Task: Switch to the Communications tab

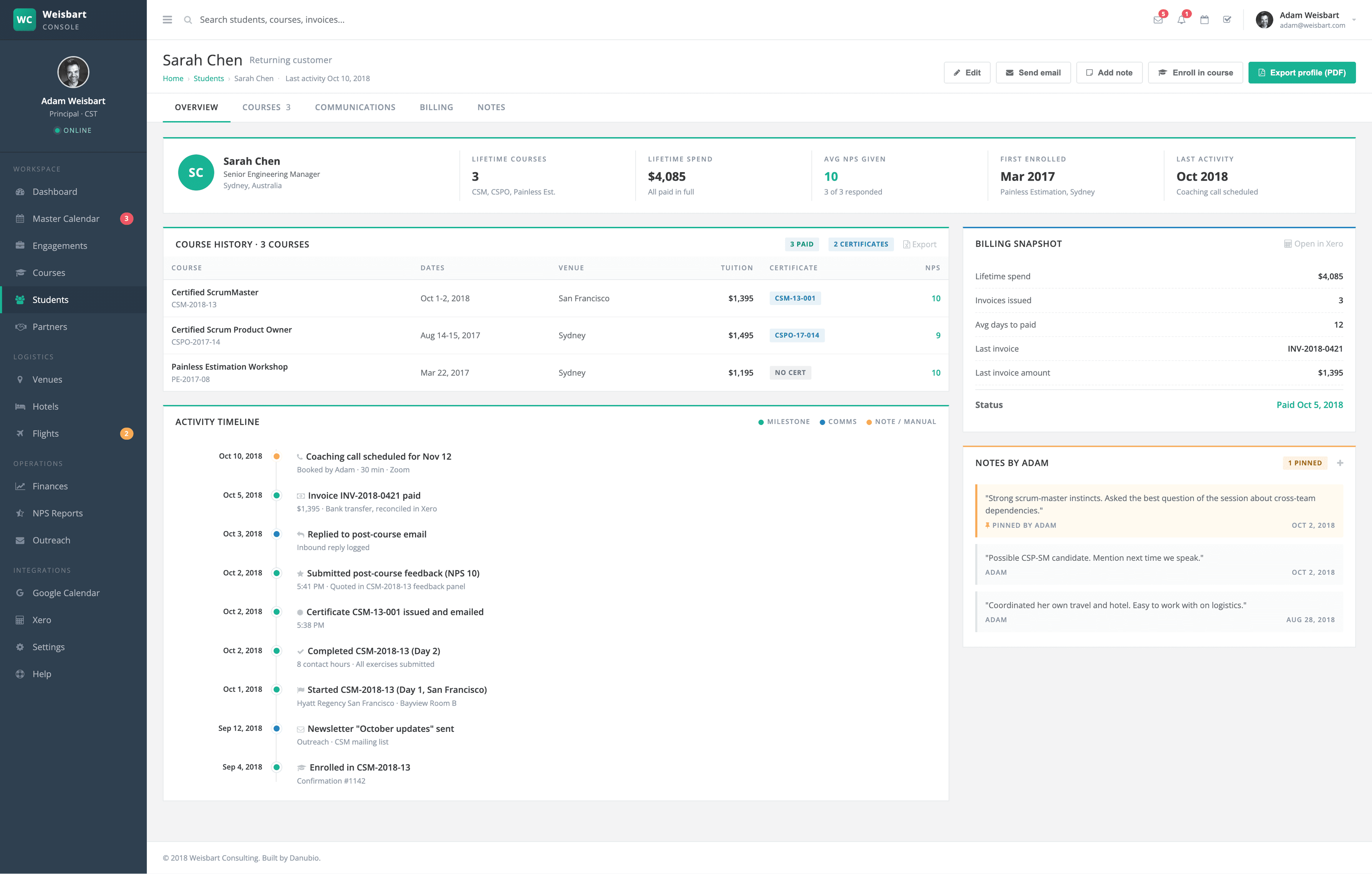Action: click(355, 107)
